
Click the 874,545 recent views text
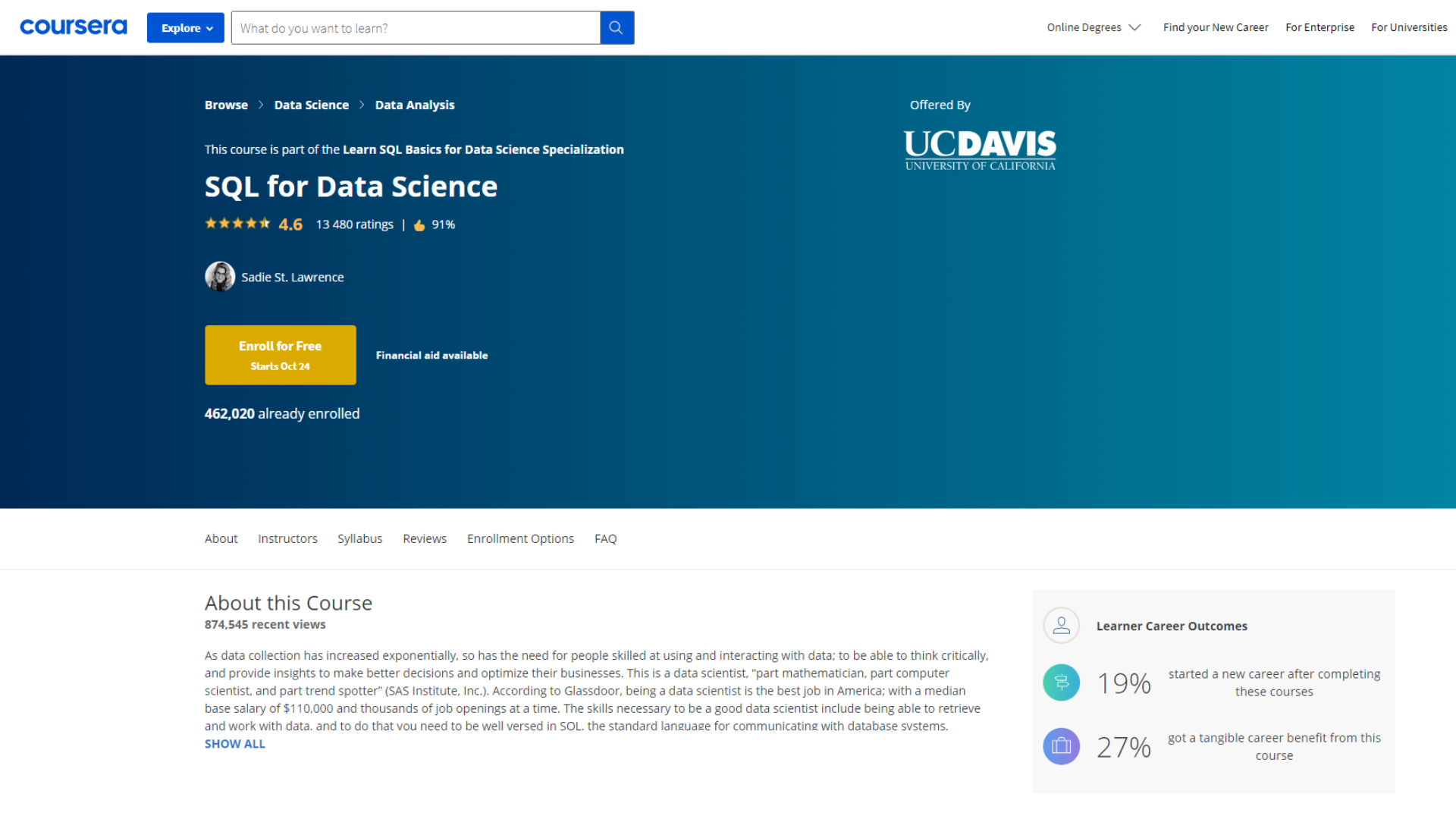click(265, 624)
